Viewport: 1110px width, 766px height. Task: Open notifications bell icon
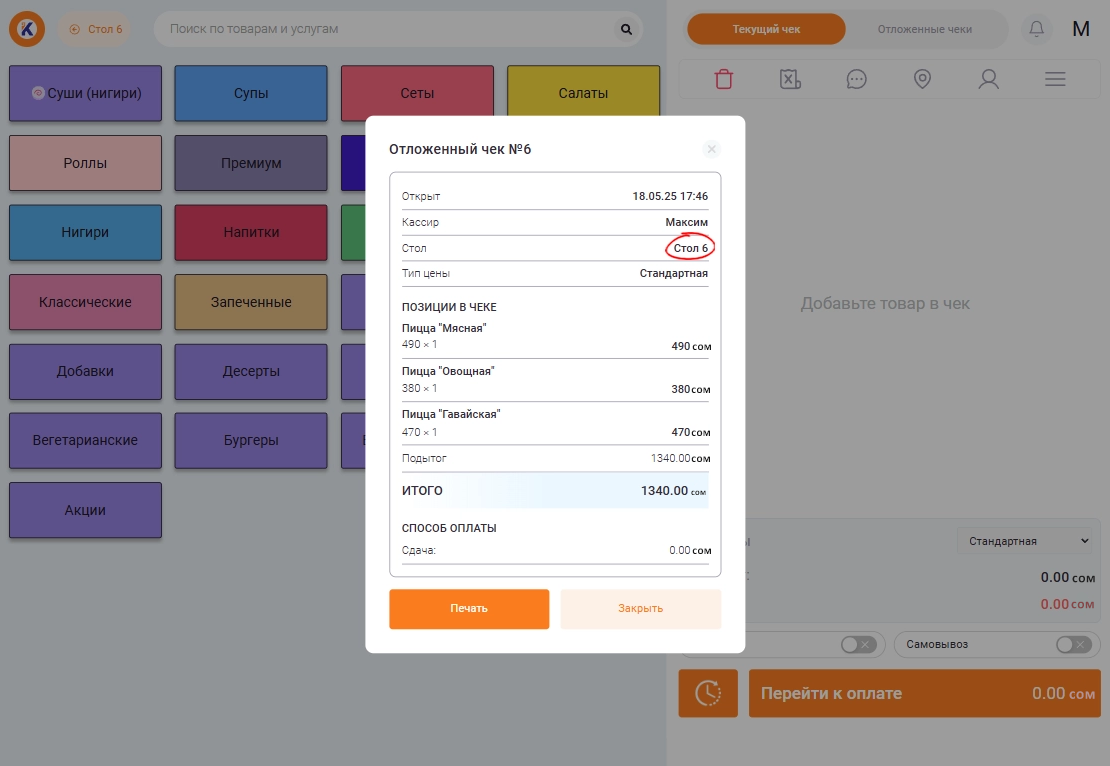(1036, 29)
